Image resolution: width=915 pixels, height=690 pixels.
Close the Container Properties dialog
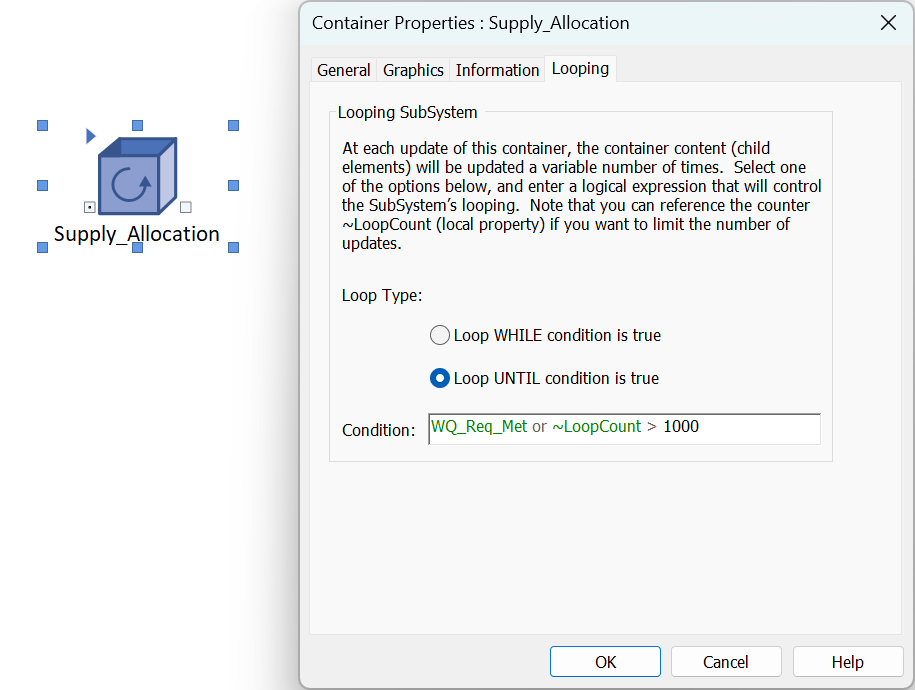click(888, 23)
